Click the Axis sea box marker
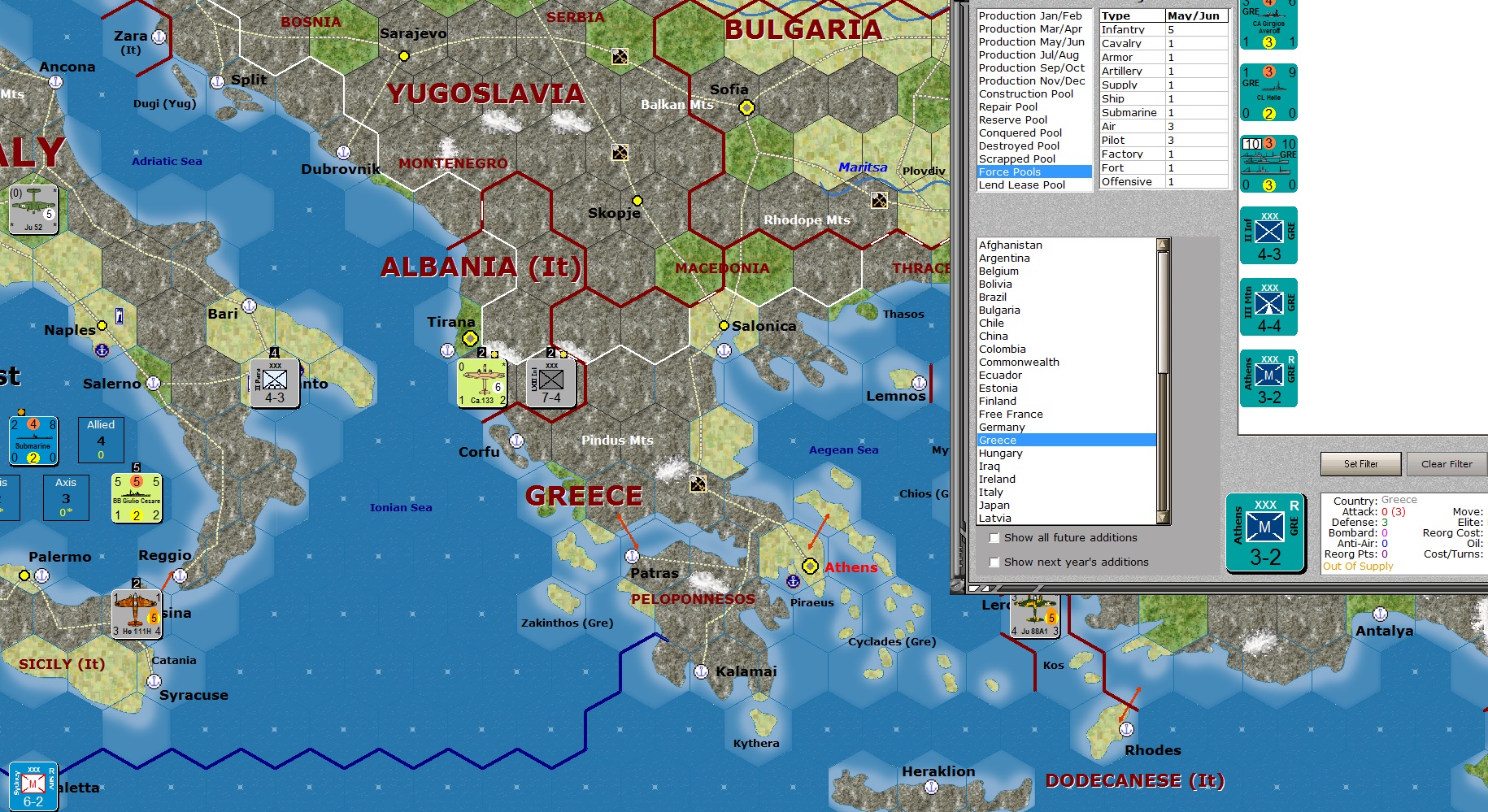Screen dimensions: 1488x812 coord(66,497)
